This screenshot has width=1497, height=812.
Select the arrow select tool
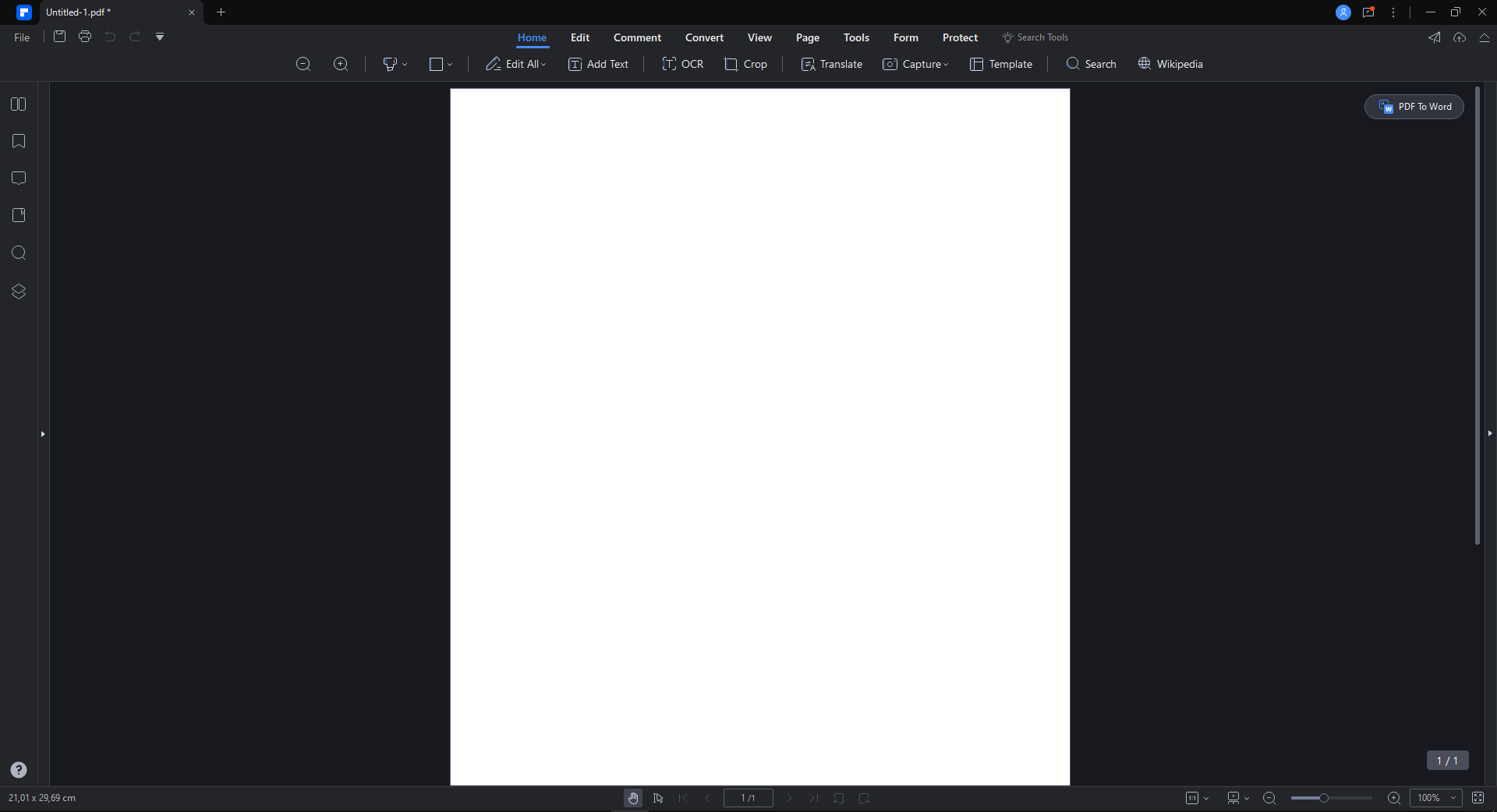tap(658, 798)
